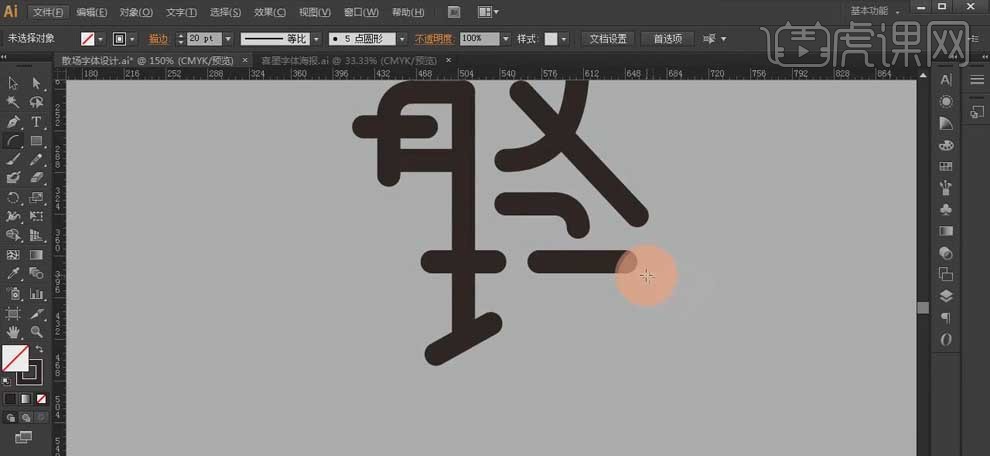Open the 文件(F) menu
Screen dimensions: 990x456
click(48, 12)
